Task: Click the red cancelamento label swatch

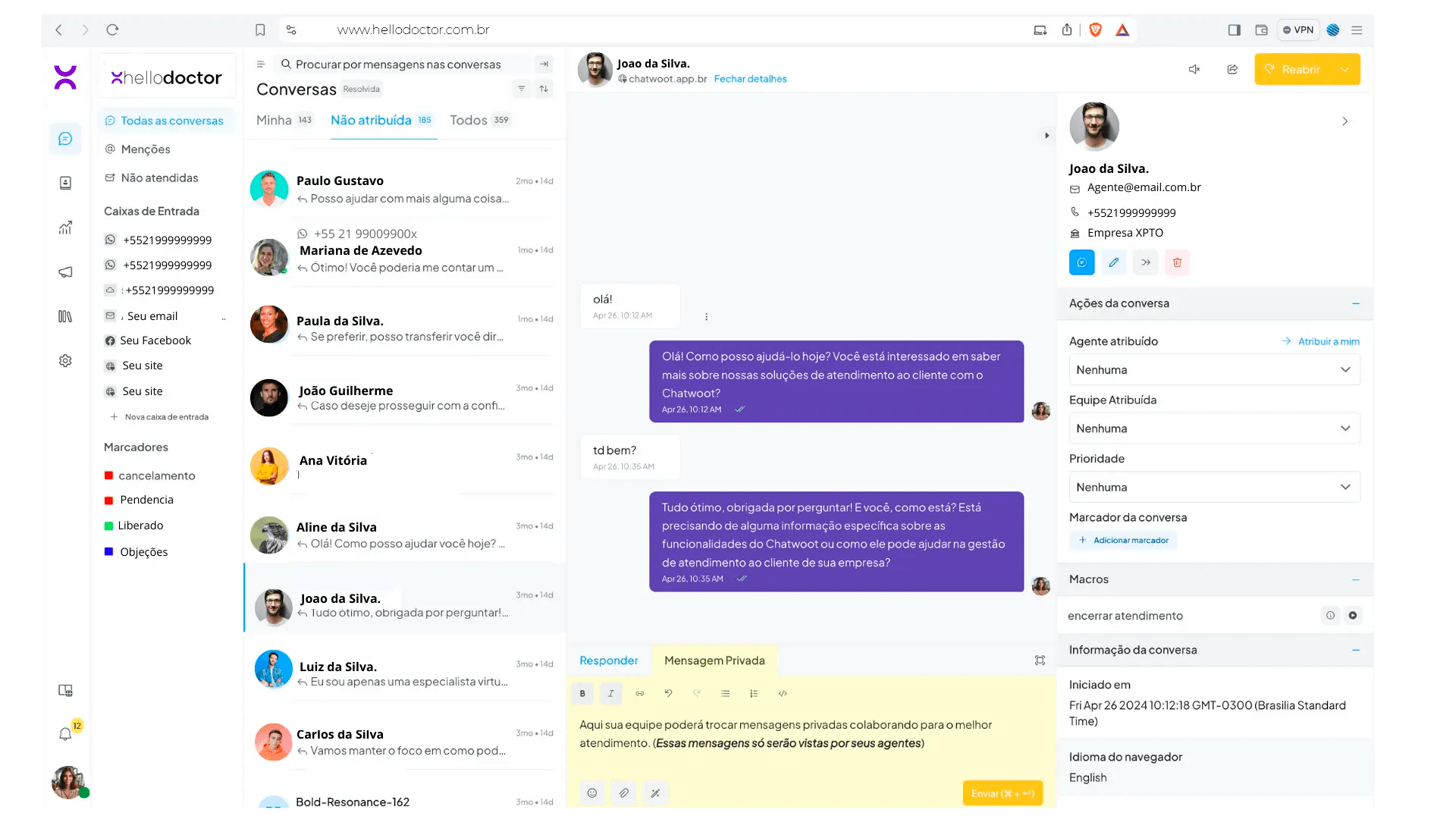Action: click(108, 475)
